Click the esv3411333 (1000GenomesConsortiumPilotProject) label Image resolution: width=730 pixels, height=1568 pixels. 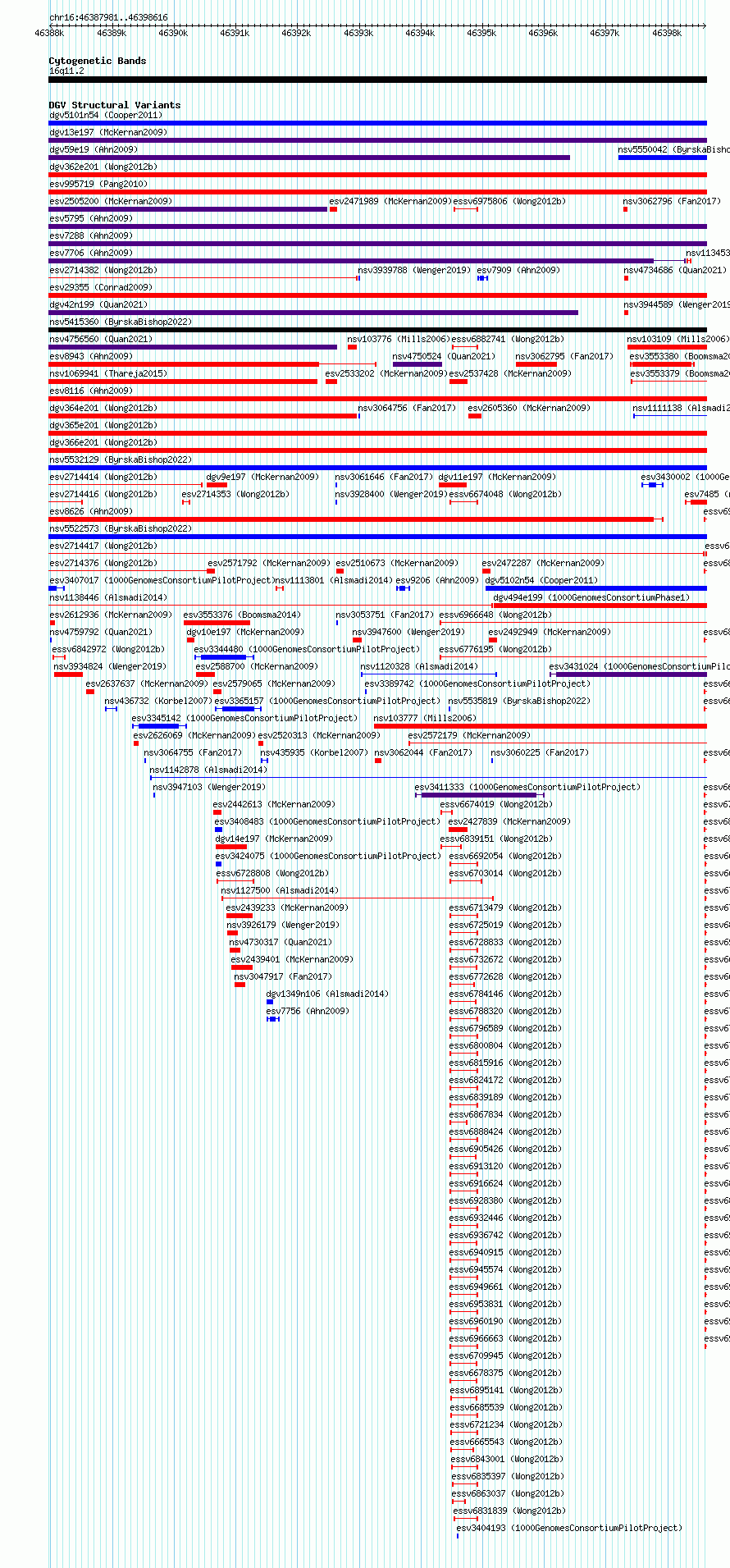coord(527,787)
